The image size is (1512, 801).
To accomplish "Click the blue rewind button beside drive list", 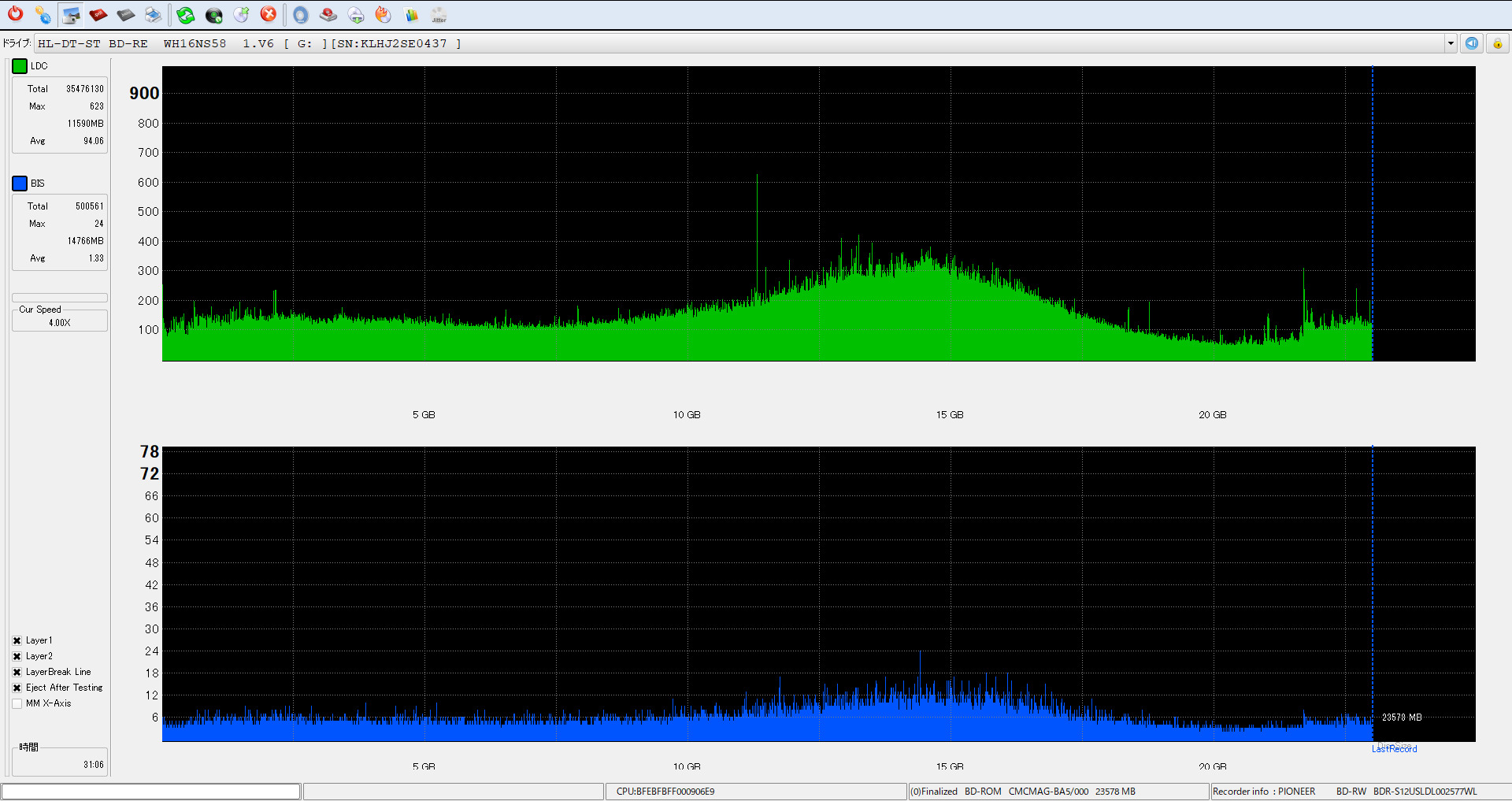I will pyautogui.click(x=1472, y=43).
